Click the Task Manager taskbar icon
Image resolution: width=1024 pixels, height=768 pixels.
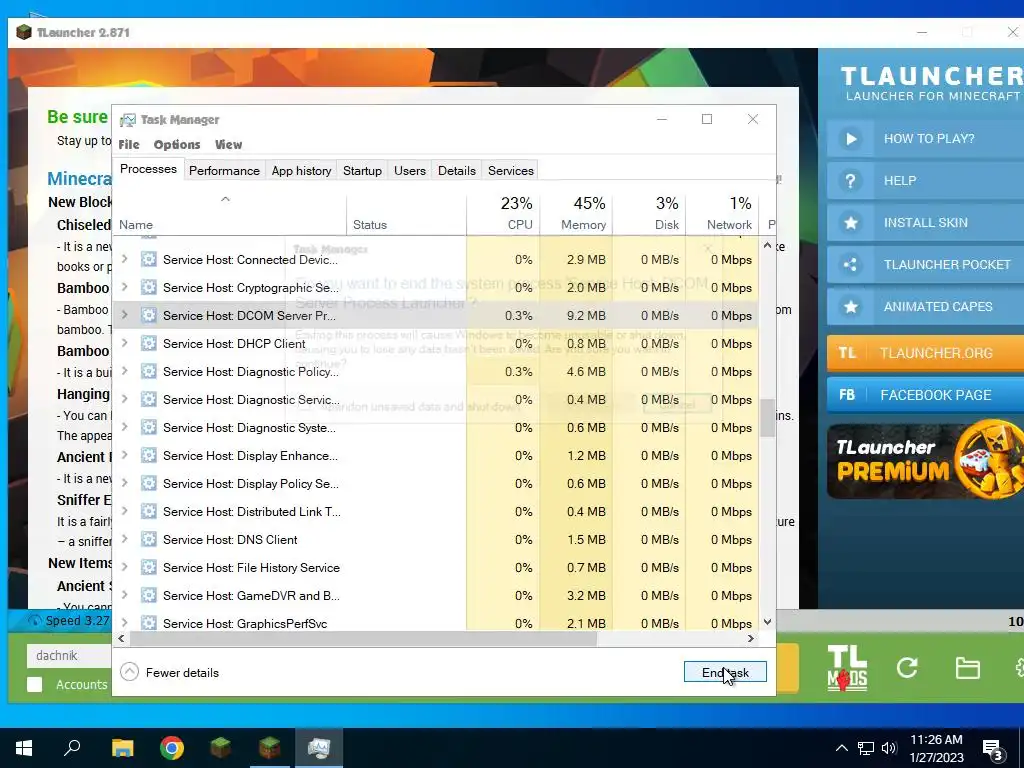(x=319, y=748)
